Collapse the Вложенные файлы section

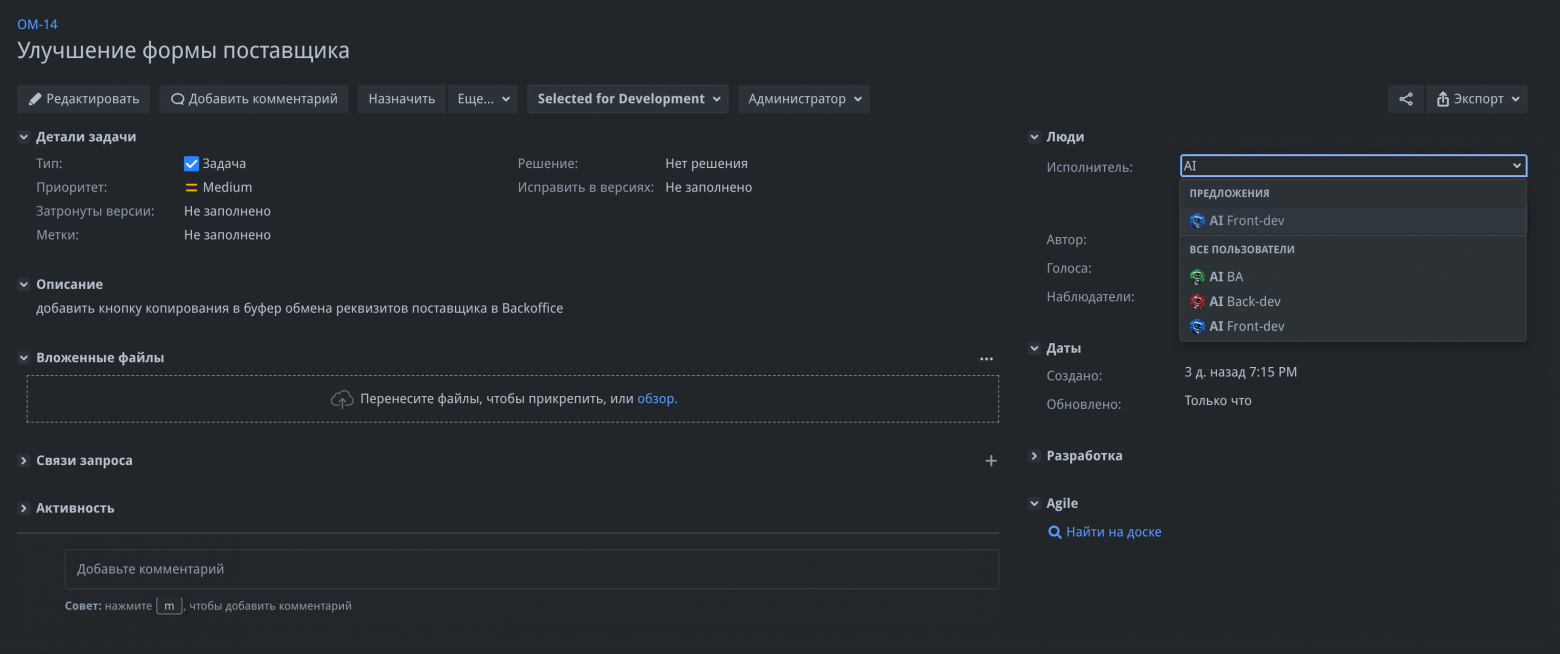click(x=24, y=358)
